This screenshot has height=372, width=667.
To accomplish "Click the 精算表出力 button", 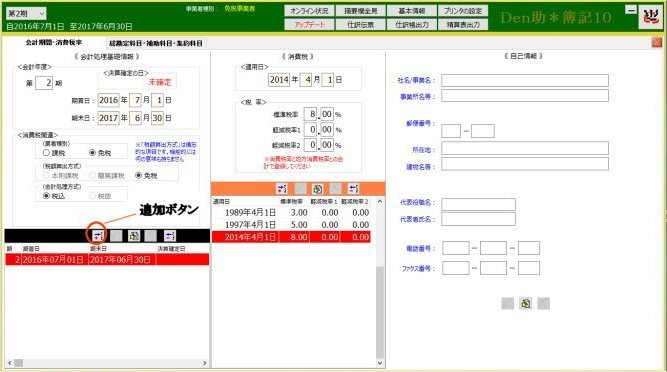I will coord(463,25).
